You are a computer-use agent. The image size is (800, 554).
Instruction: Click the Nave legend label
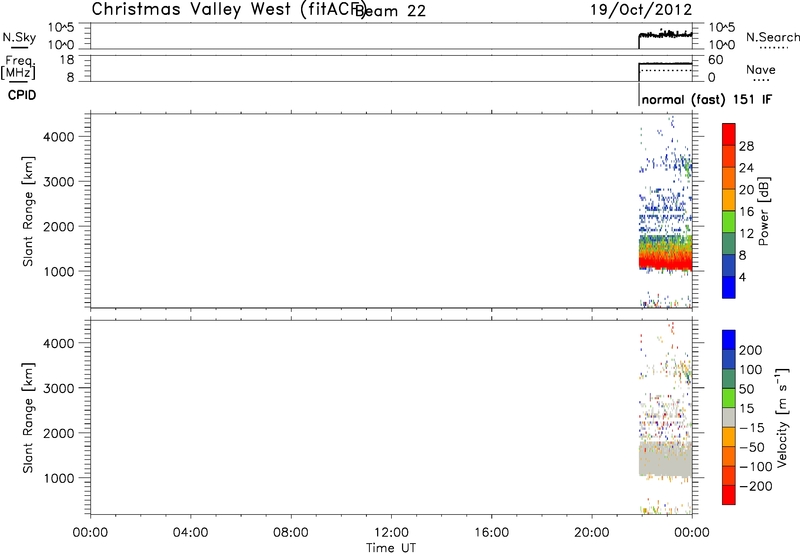pyautogui.click(x=761, y=69)
